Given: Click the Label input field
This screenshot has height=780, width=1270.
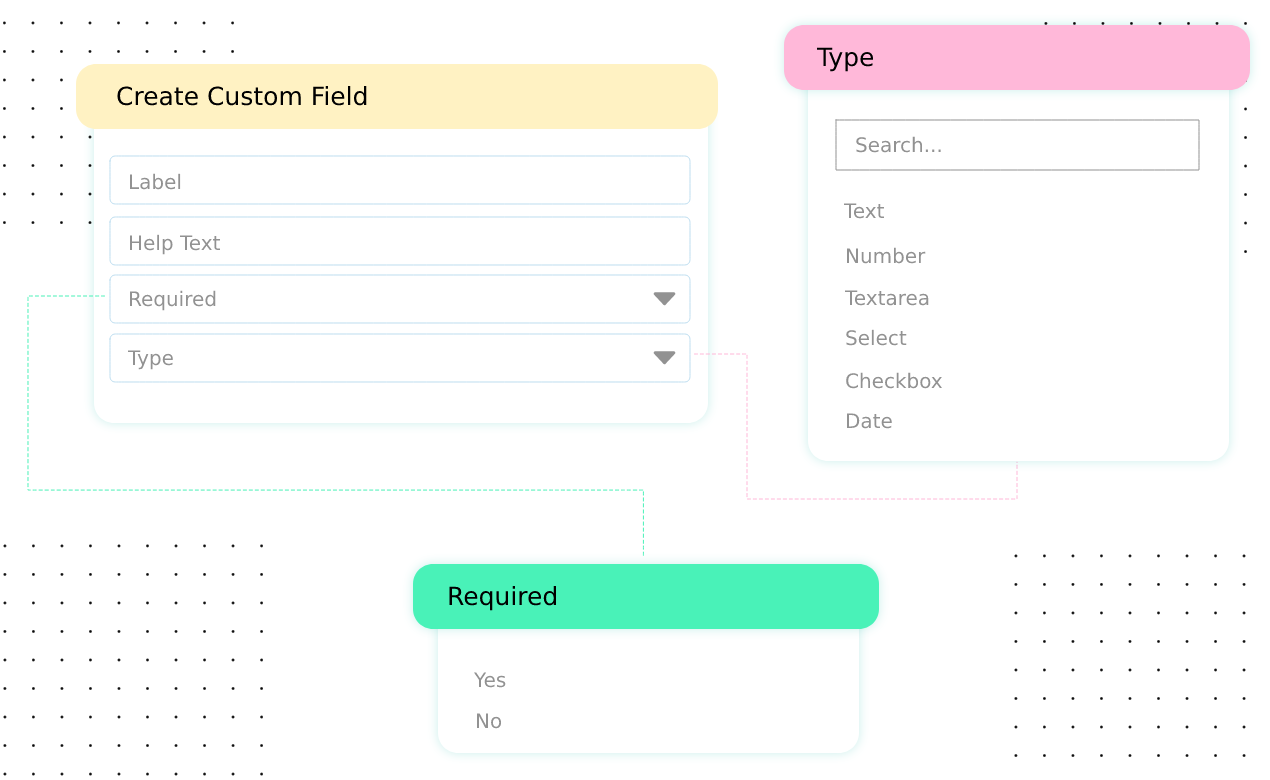Looking at the screenshot, I should [x=400, y=180].
